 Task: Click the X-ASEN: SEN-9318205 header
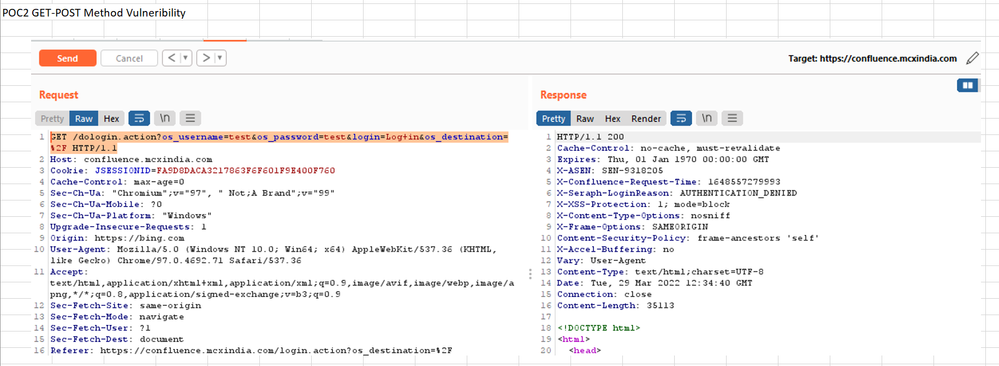pyautogui.click(x=610, y=170)
